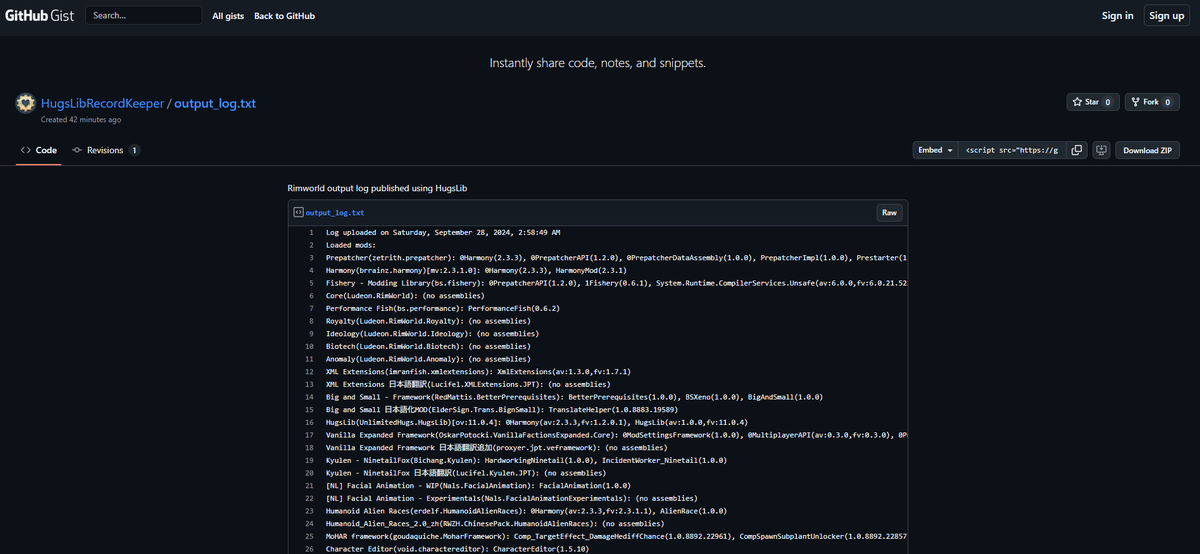Open HugsLibRecordKeeper user profile link
The width and height of the screenshot is (1200, 554).
point(102,103)
